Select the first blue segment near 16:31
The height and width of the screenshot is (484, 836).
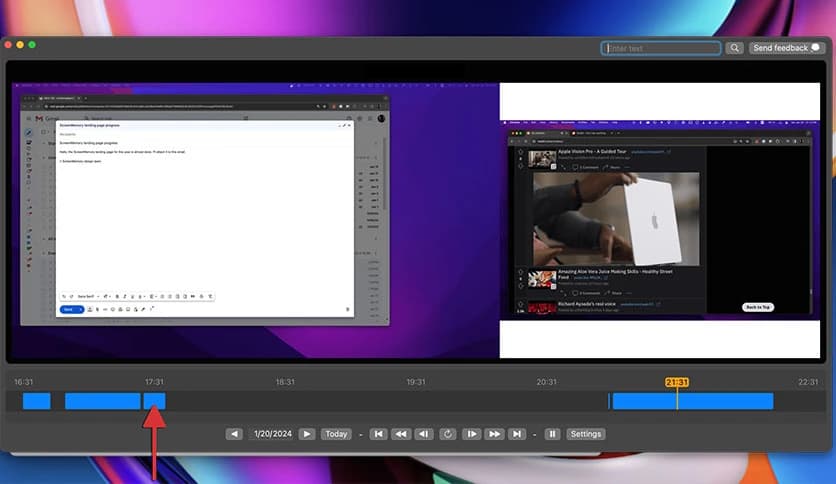tap(37, 401)
